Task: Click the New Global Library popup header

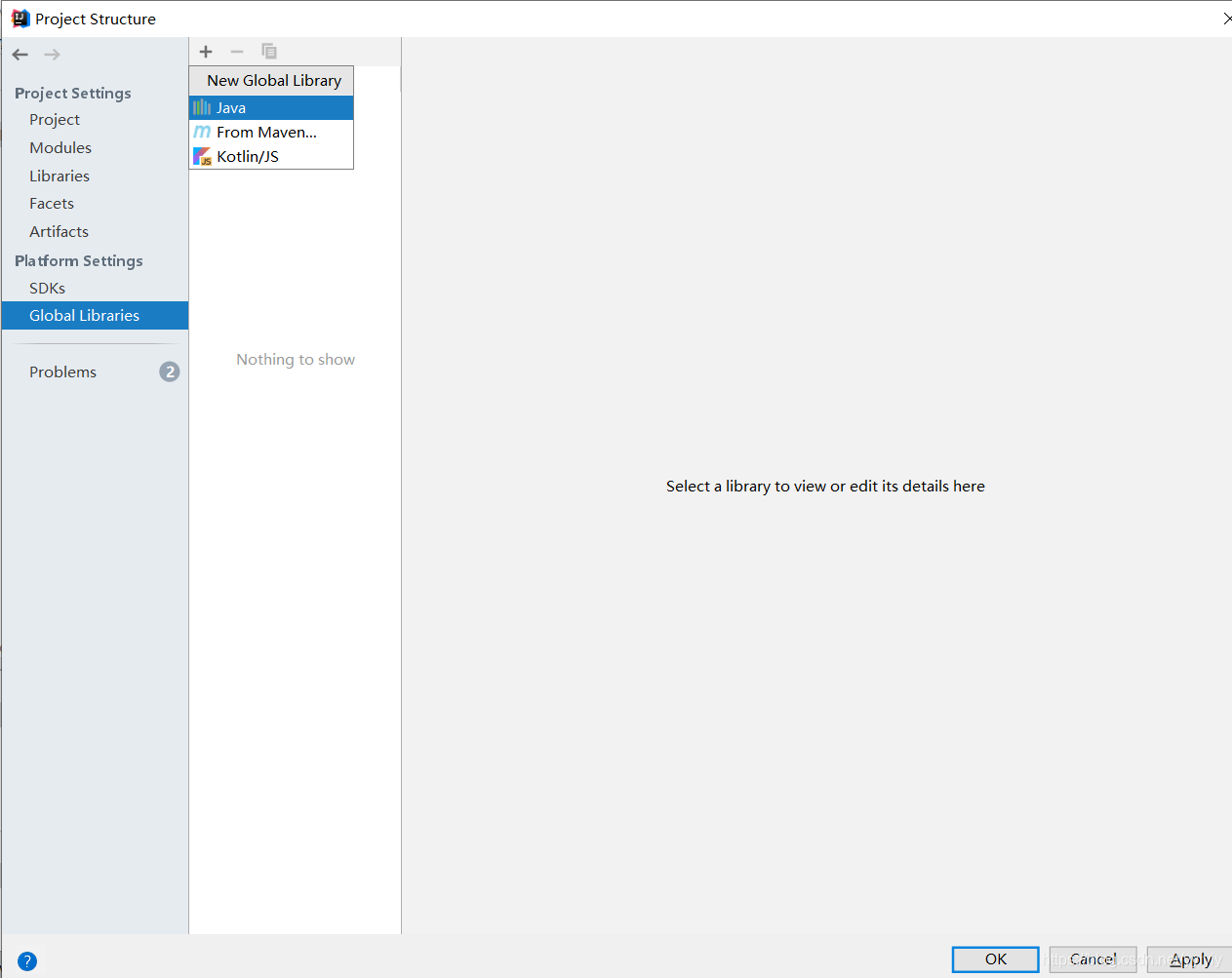Action: pos(271,81)
